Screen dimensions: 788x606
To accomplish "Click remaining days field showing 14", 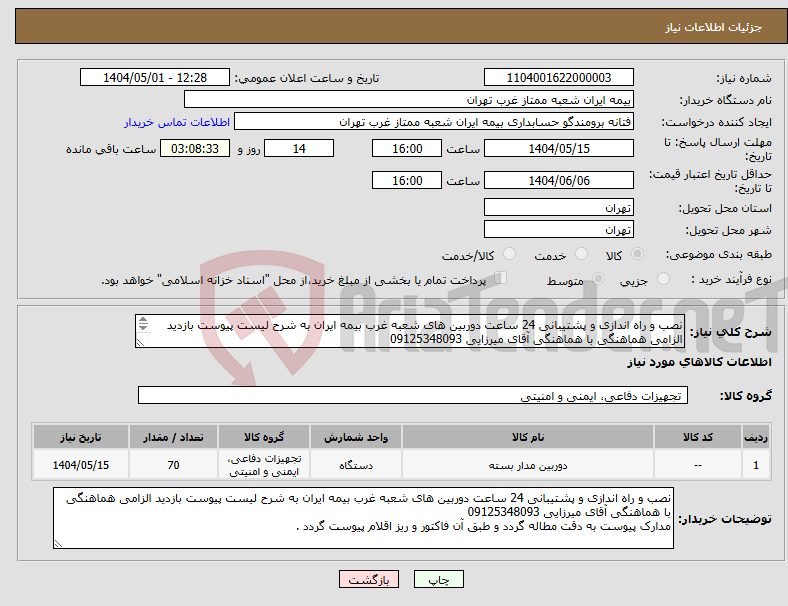I will pos(299,148).
